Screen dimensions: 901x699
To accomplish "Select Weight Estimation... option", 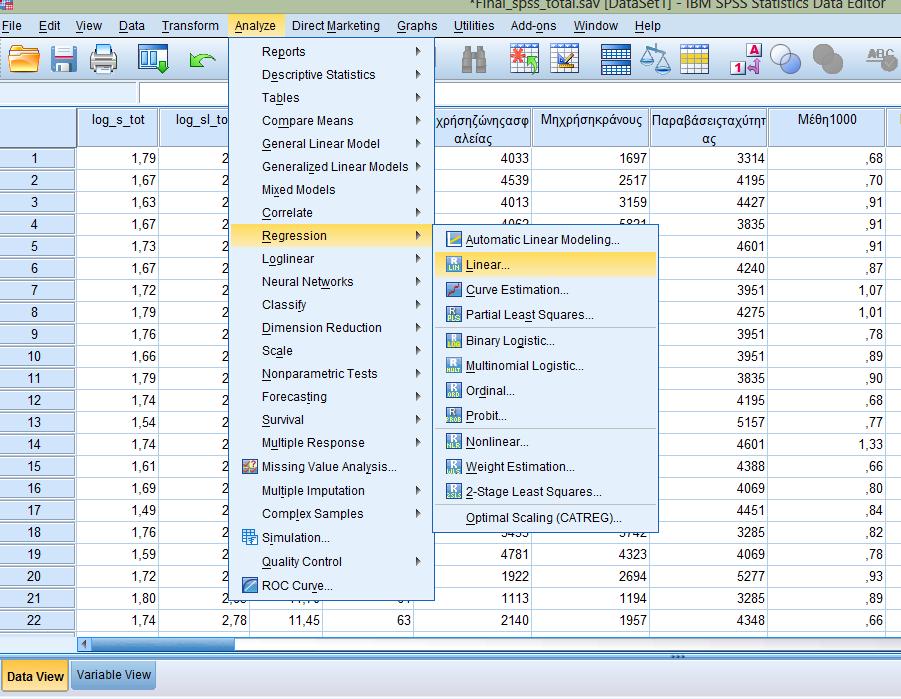I will 545,467.
